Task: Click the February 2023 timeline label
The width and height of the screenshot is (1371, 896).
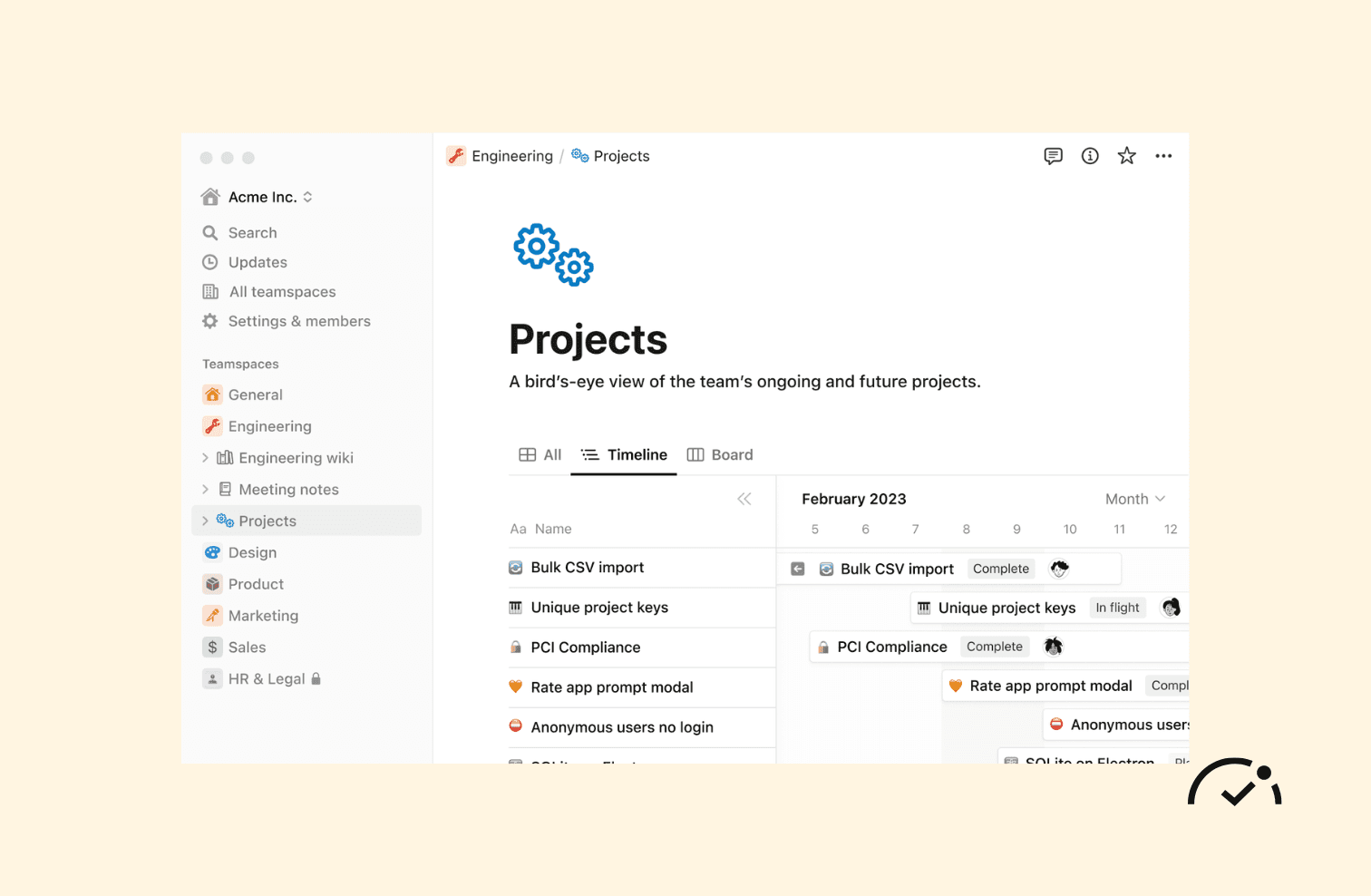Action: click(x=854, y=499)
